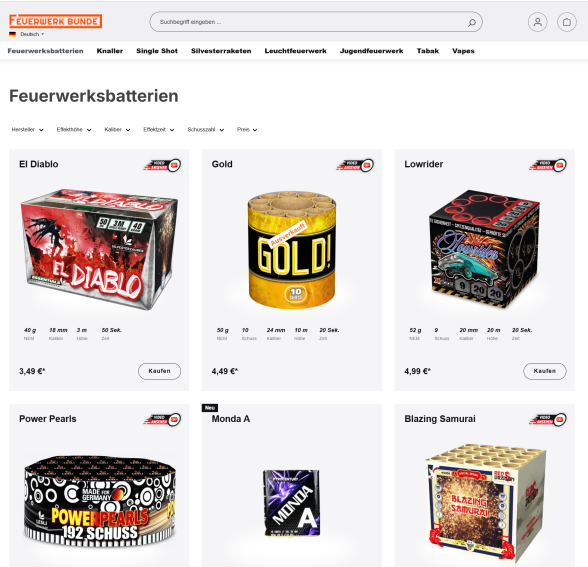This screenshot has height=567, width=588.
Task: Play the El Diablo video badge
Action: [162, 165]
